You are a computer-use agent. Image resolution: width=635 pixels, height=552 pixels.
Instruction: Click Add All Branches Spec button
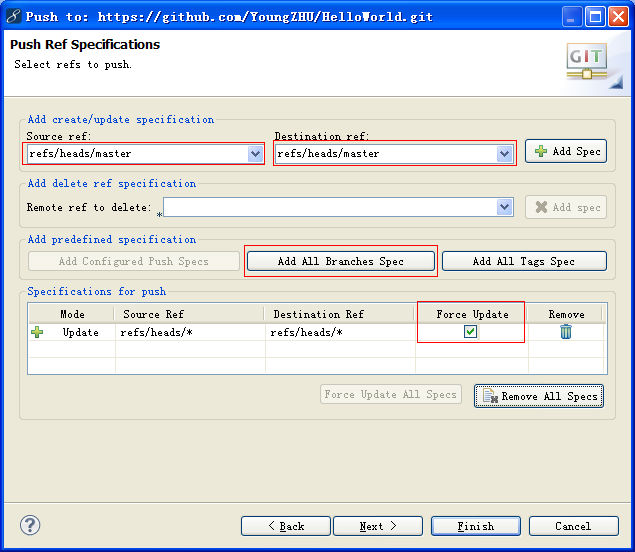[341, 261]
